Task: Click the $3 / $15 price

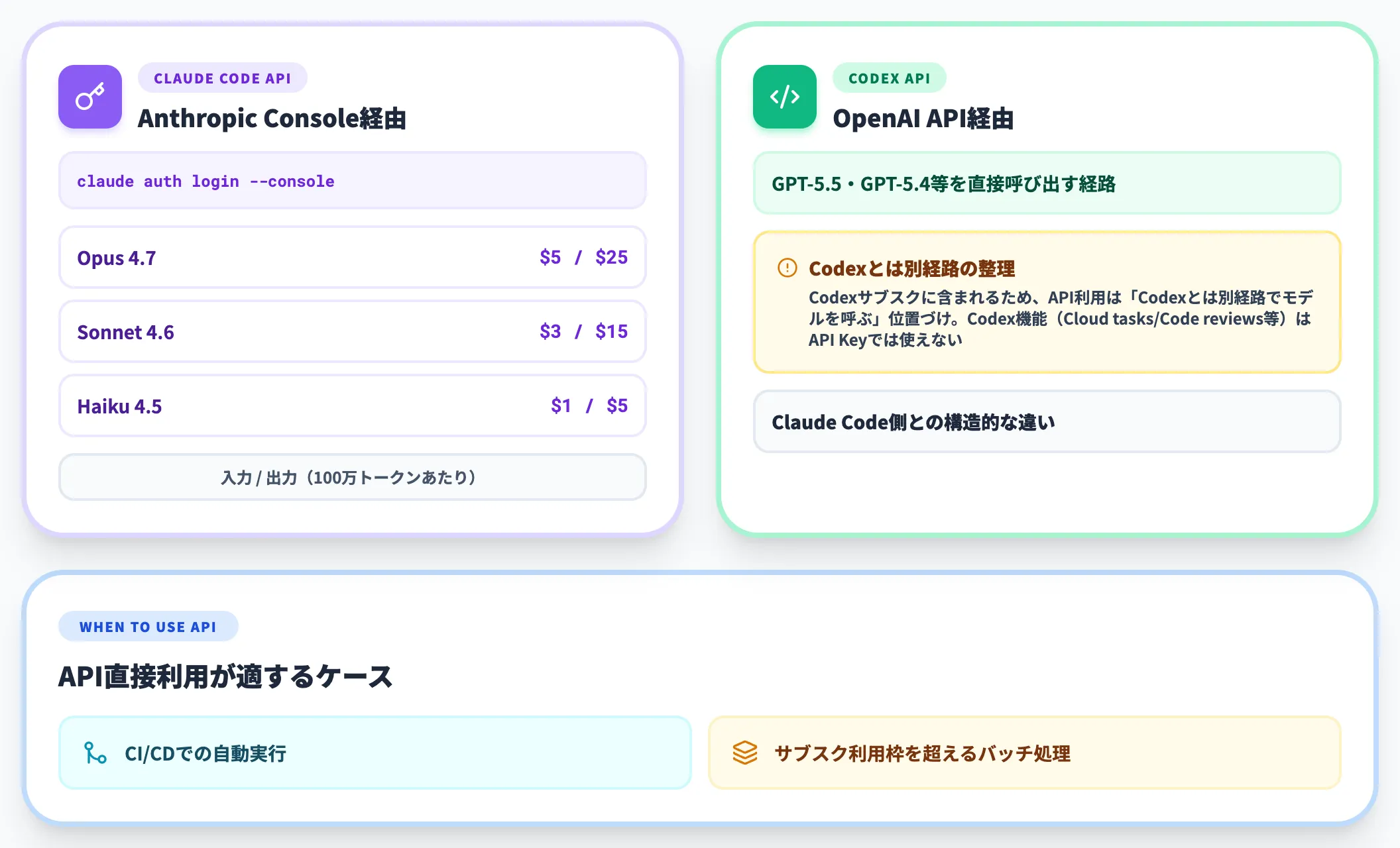Action: tap(583, 331)
